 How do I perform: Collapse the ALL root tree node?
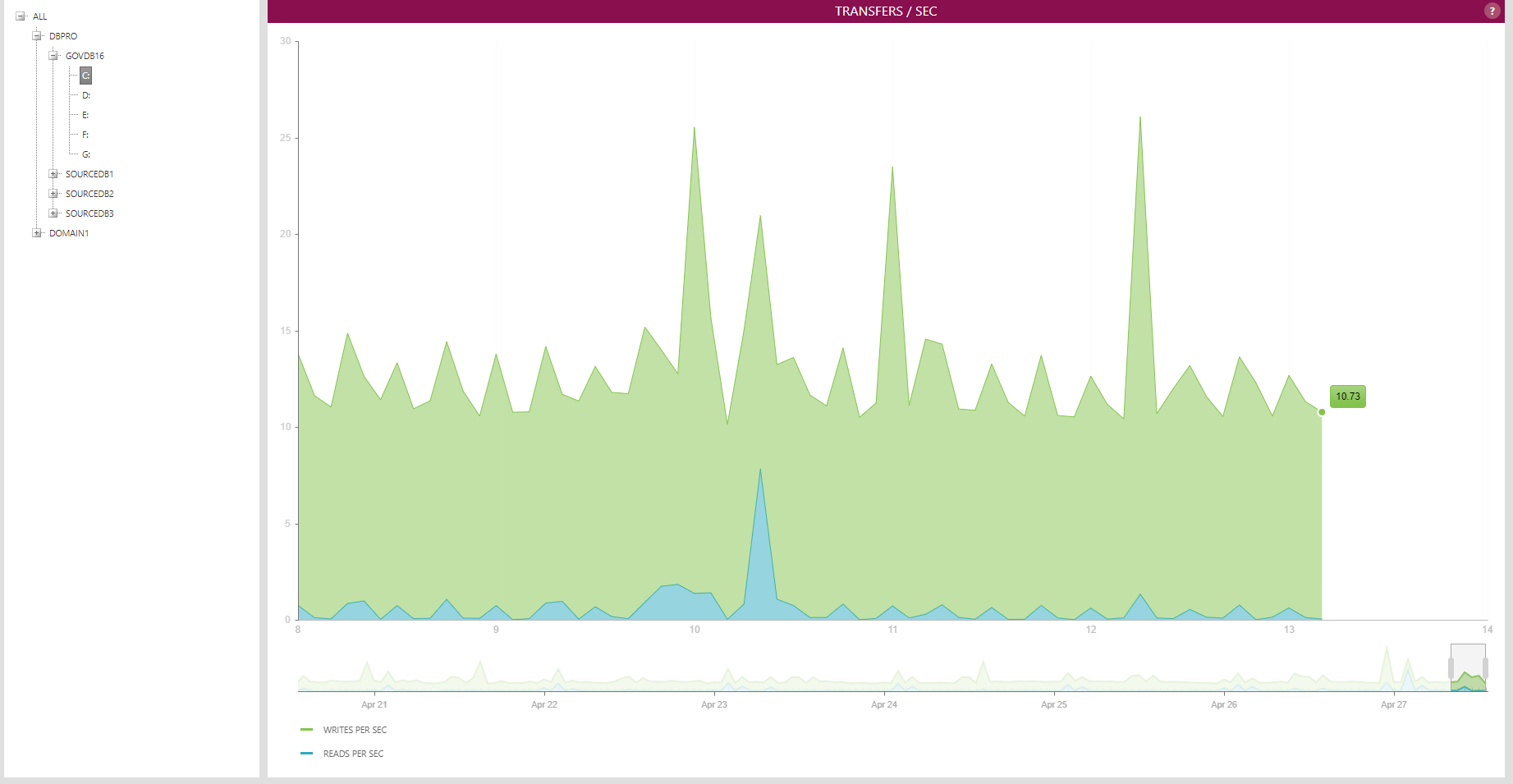[21, 16]
